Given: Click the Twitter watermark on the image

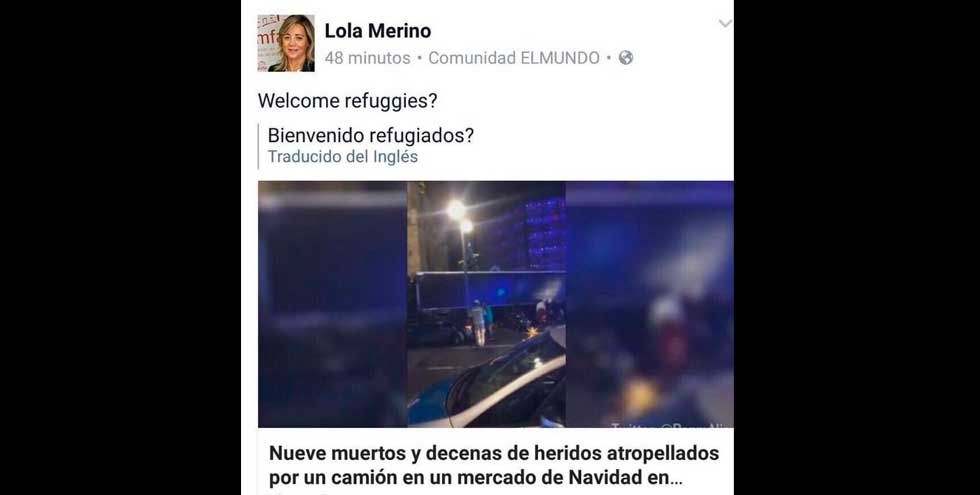Looking at the screenshot, I should (671, 424).
